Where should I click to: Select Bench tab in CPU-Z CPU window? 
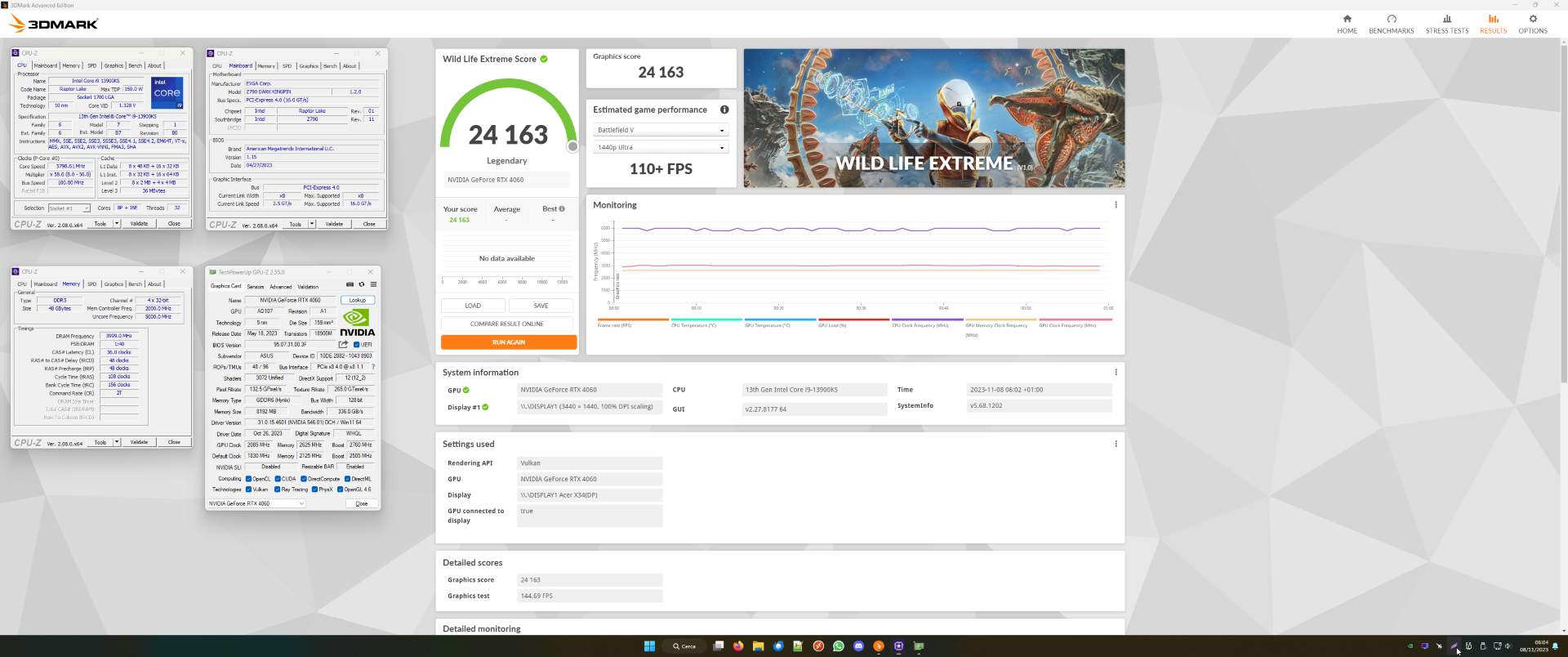click(136, 65)
